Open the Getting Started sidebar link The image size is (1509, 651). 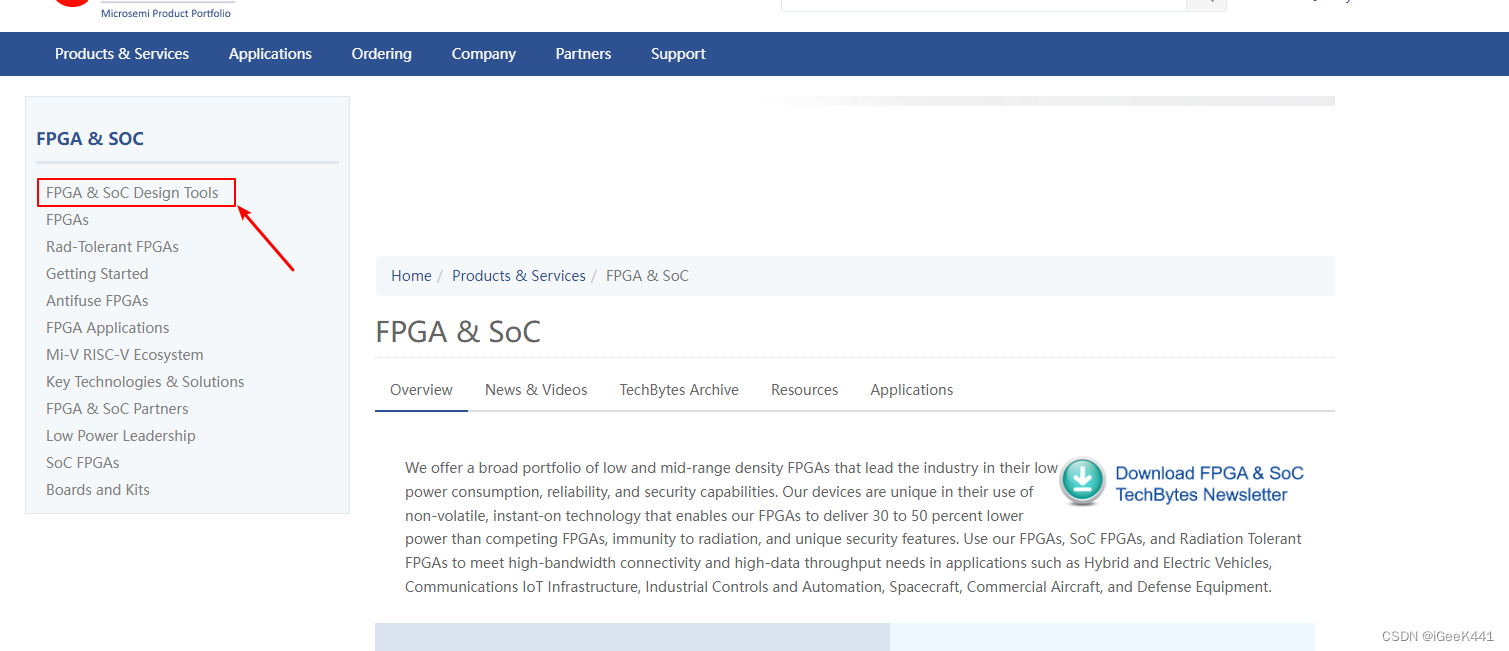pos(97,274)
